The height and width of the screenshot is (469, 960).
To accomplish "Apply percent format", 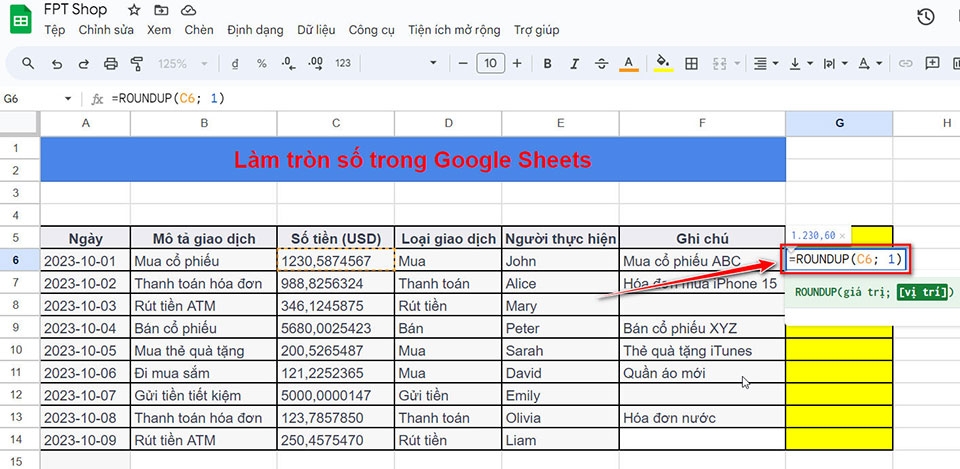I will click(x=261, y=63).
